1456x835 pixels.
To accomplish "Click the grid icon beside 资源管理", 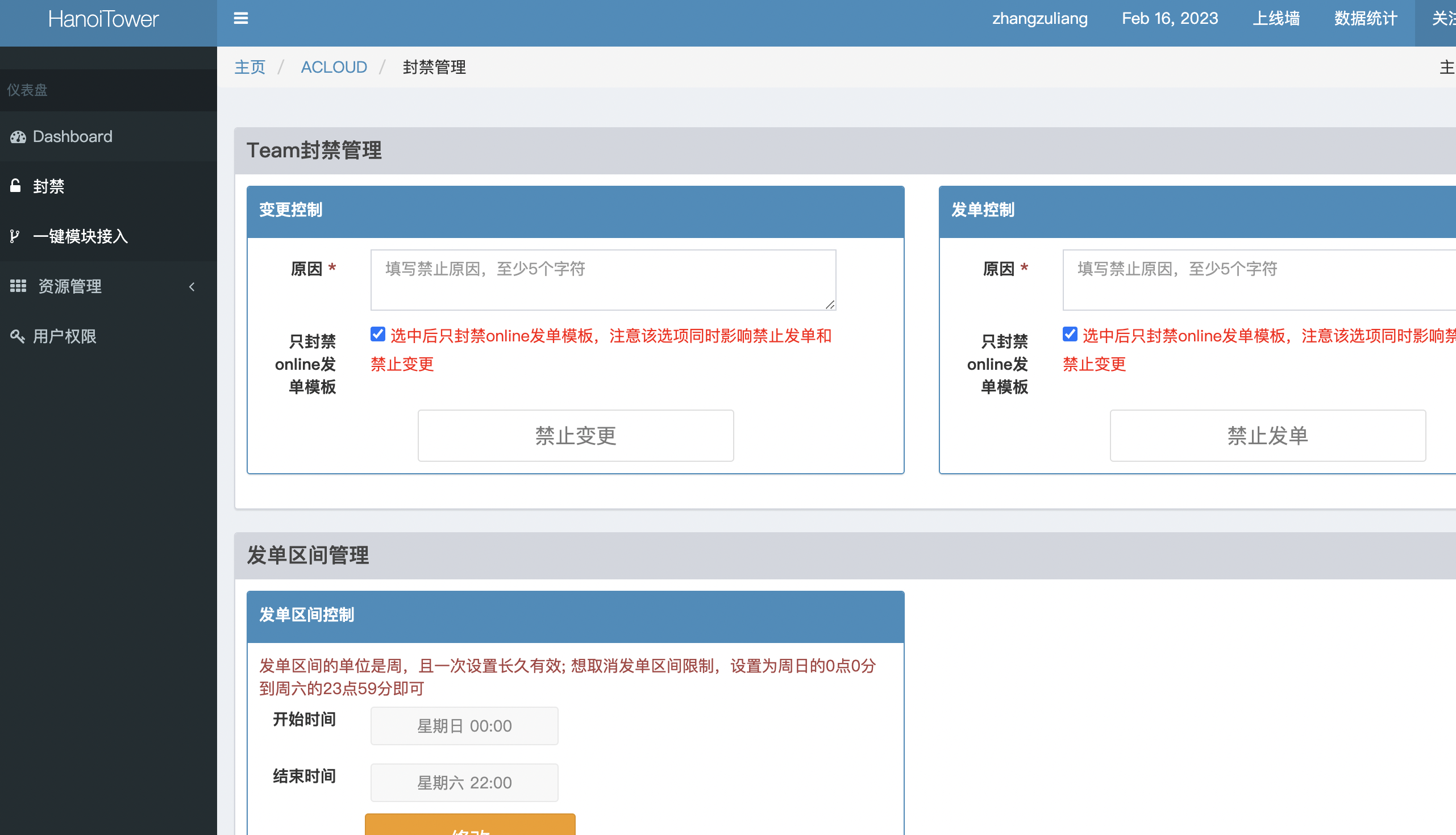I will point(18,286).
